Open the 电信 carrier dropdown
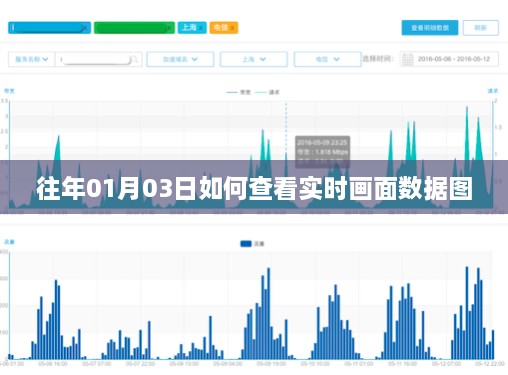 [327, 59]
